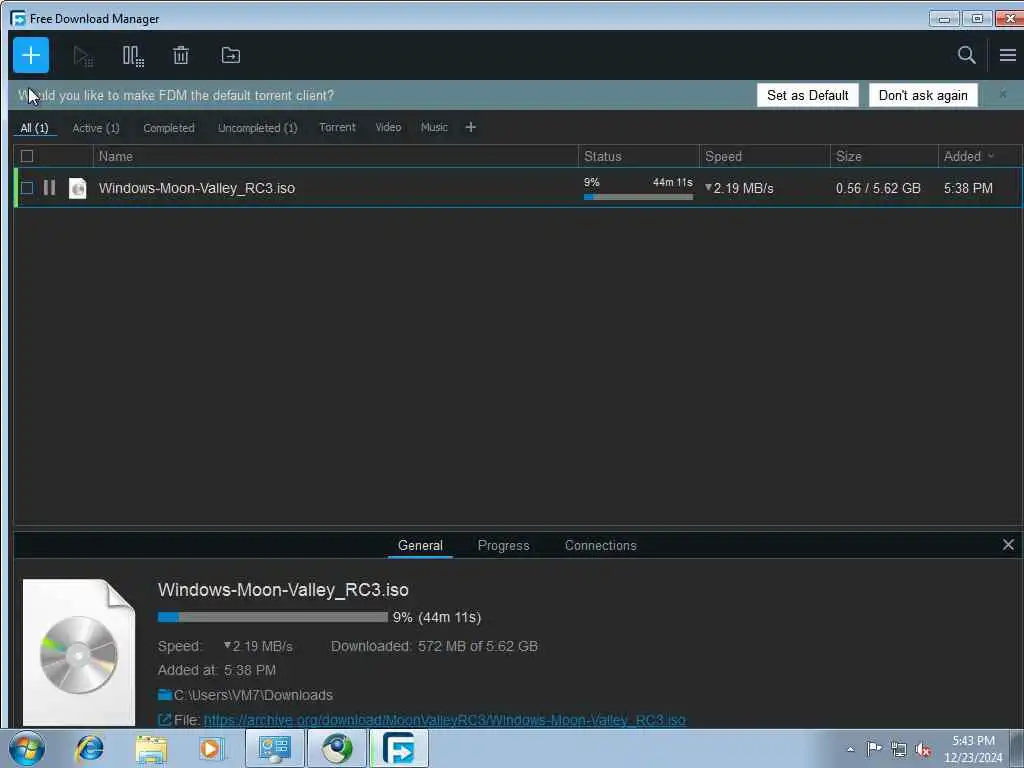This screenshot has width=1024, height=768.
Task: Toggle the select-all header checkbox
Action: coord(27,156)
